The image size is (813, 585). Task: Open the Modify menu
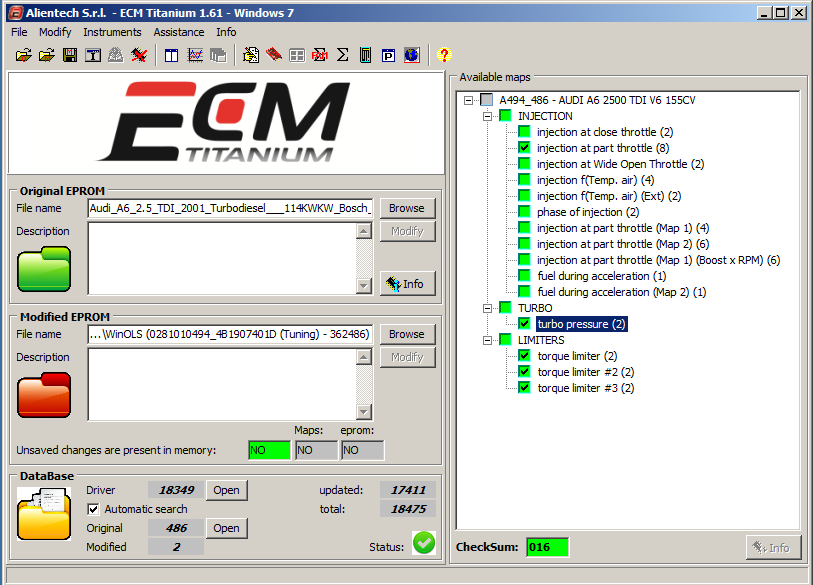[55, 32]
